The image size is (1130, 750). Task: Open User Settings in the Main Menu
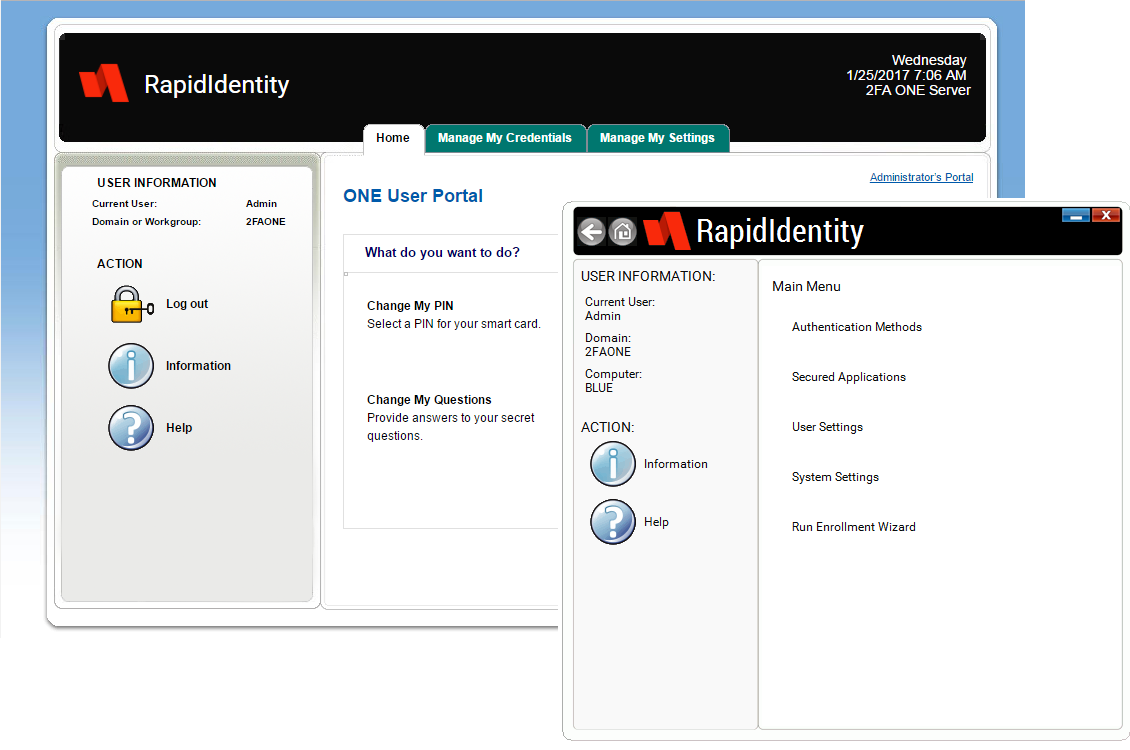826,427
